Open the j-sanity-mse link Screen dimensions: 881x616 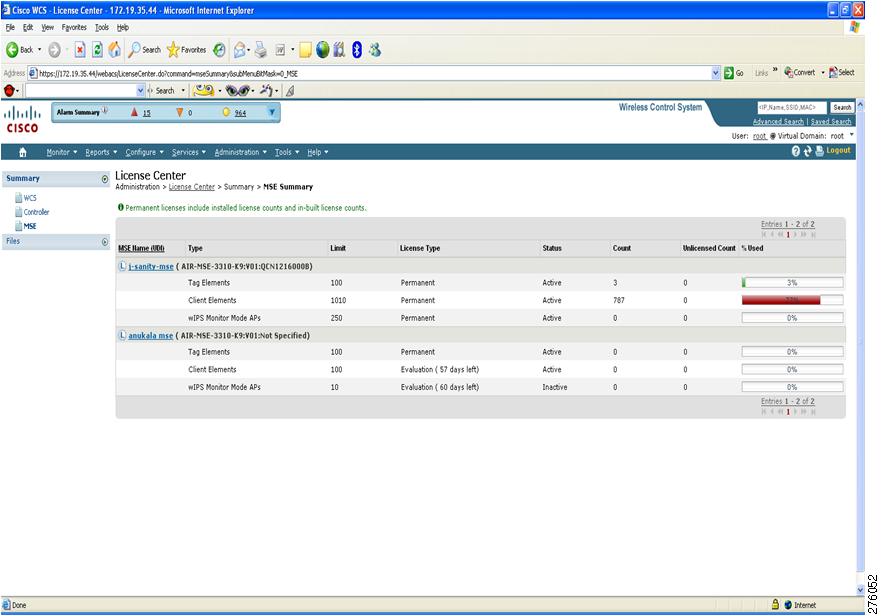point(151,266)
